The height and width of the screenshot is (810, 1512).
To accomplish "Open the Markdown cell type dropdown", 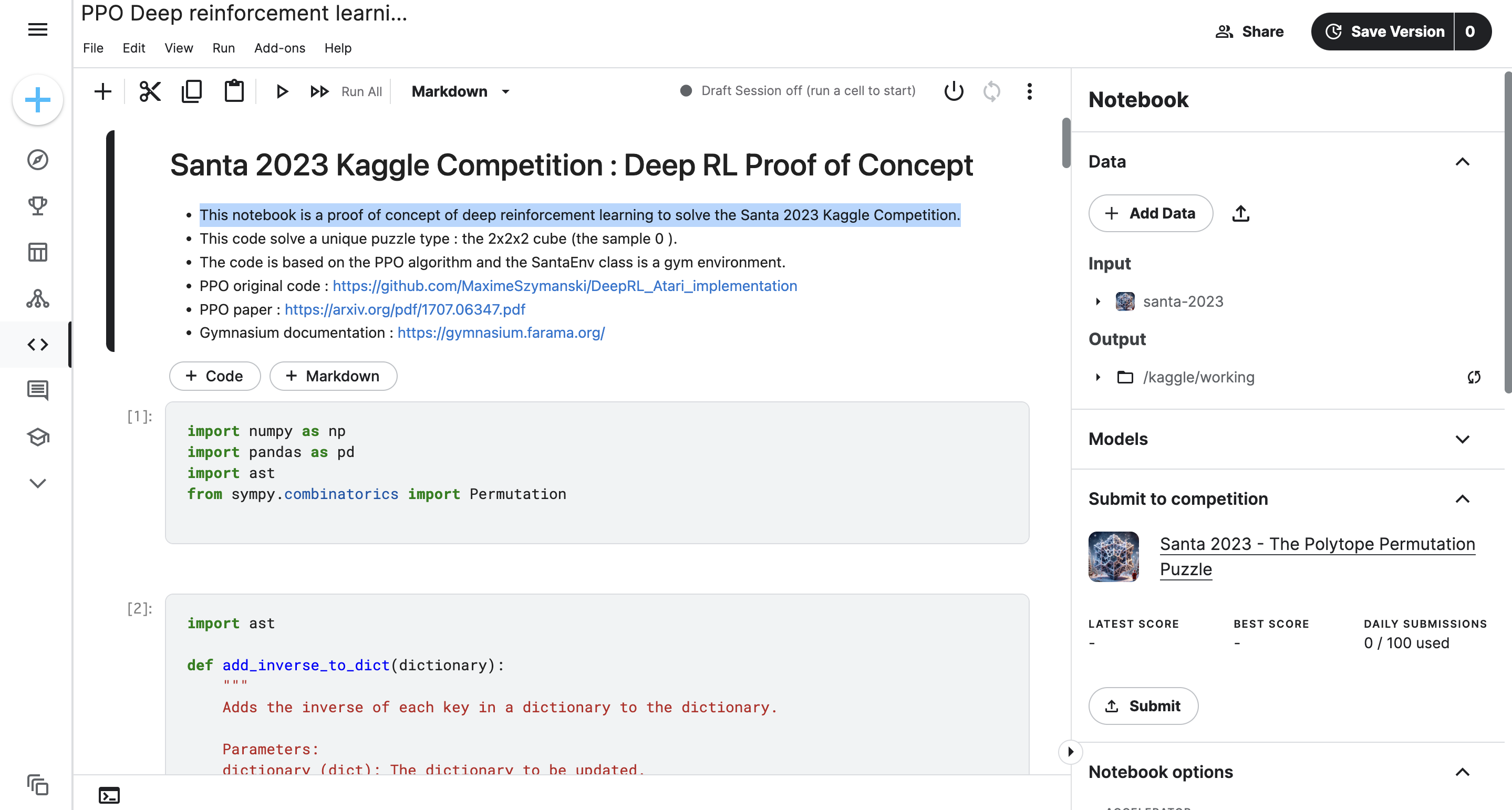I will point(460,91).
